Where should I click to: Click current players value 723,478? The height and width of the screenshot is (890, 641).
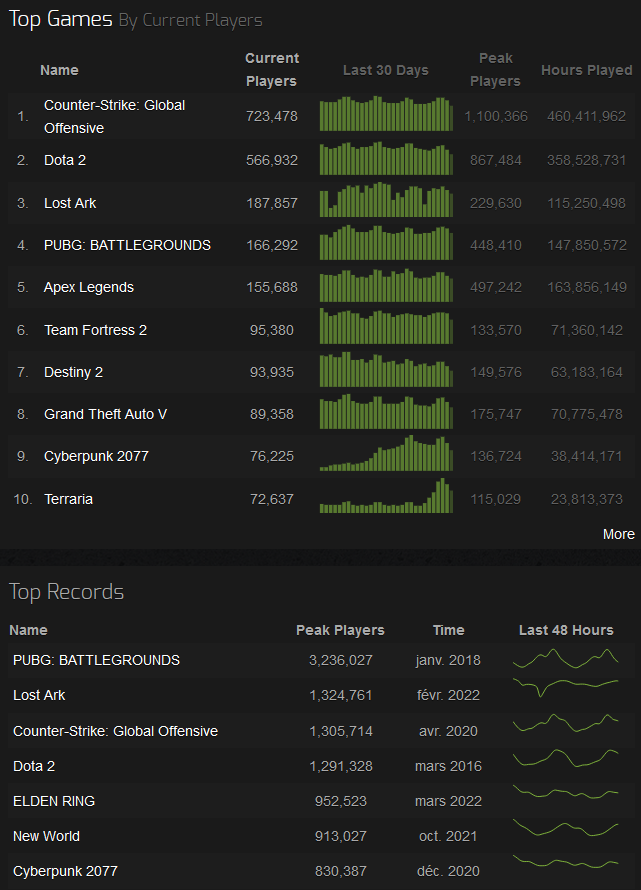coord(272,116)
